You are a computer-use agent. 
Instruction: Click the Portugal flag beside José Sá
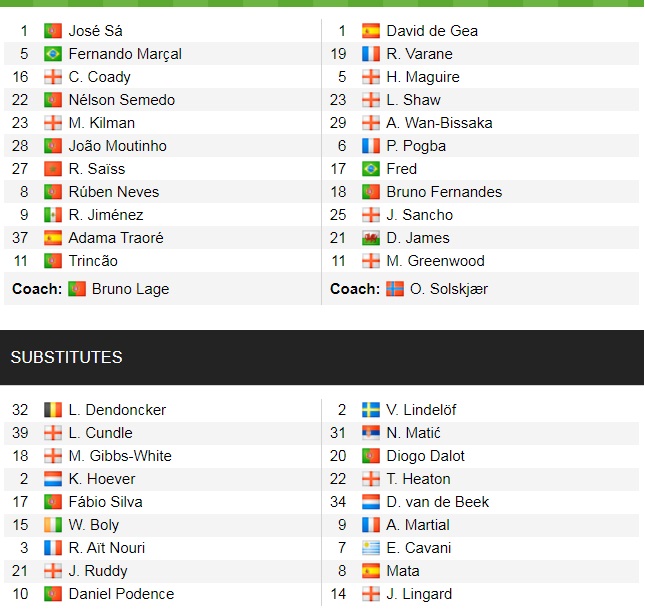click(53, 31)
